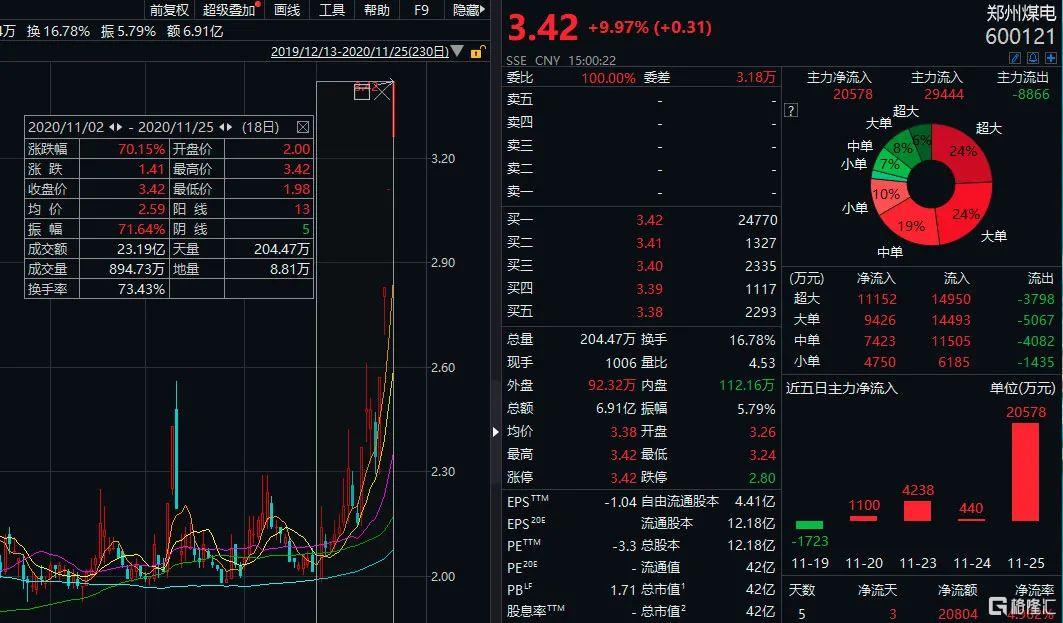Image resolution: width=1063 pixels, height=623 pixels.
Task: Step the start date 2020/11/02 backward
Action: pos(112,127)
